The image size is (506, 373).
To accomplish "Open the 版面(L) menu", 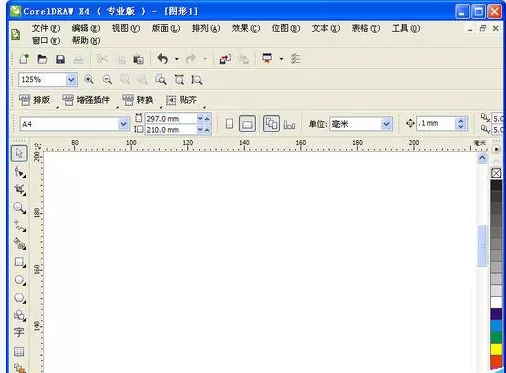I will tap(166, 28).
